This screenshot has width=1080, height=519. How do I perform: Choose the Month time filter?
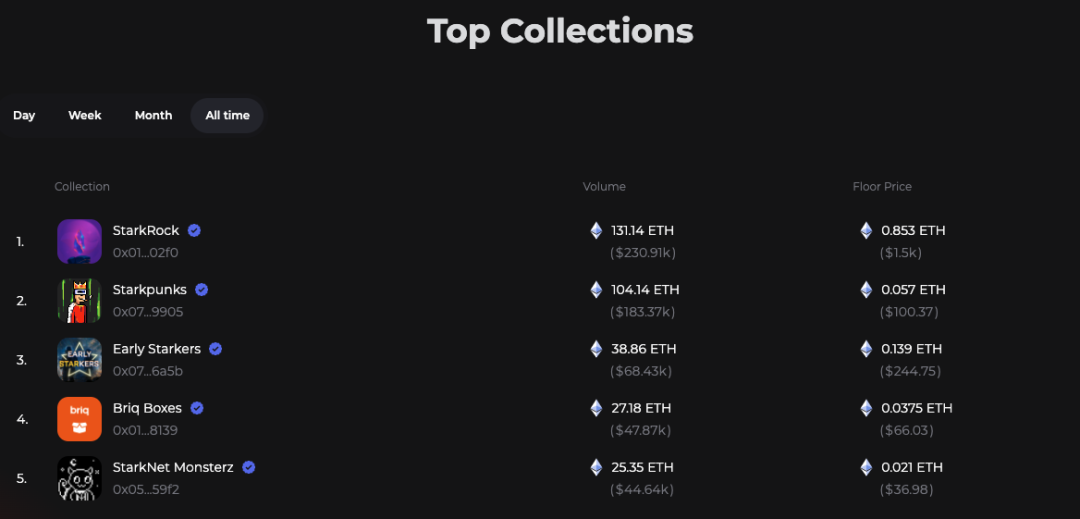[x=154, y=116]
